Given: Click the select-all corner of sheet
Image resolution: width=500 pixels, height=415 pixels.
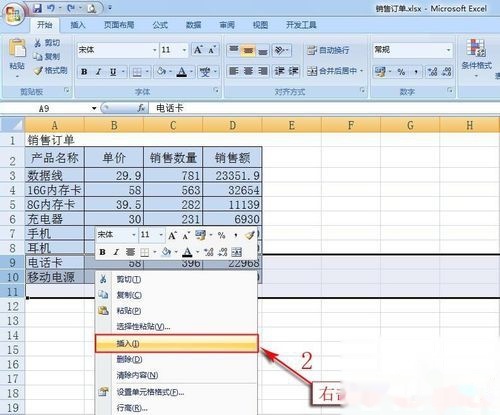Looking at the screenshot, I should [12, 125].
